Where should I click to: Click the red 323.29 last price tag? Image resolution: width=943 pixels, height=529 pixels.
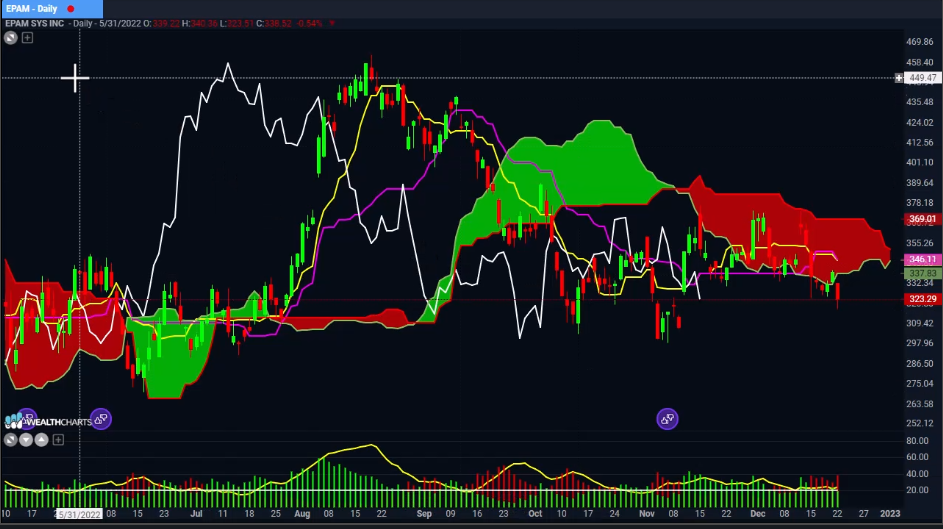pos(923,299)
